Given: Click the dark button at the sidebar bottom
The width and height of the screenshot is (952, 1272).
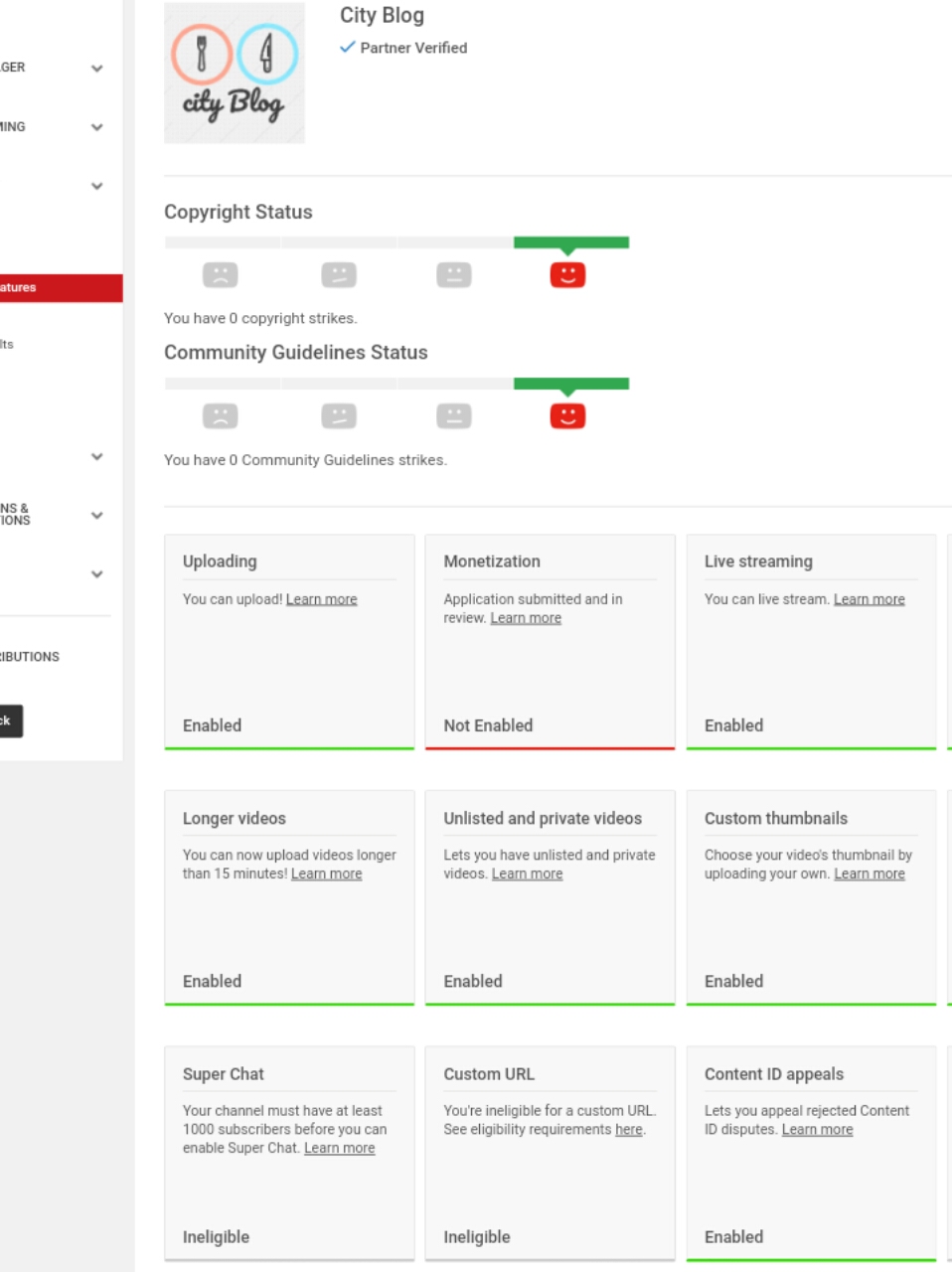Looking at the screenshot, I should coord(9,720).
